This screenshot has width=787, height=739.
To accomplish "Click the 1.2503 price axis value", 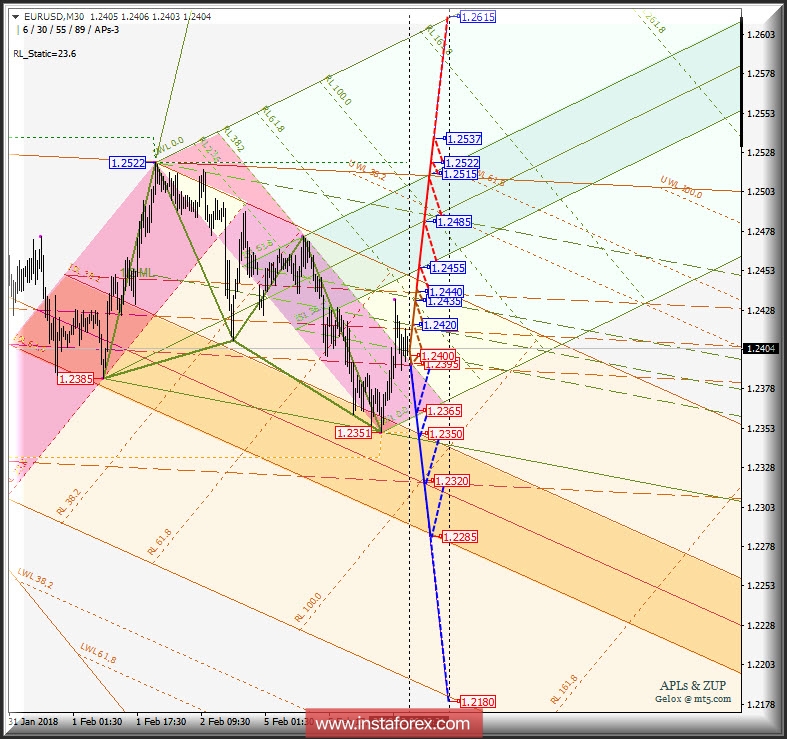I will click(761, 191).
